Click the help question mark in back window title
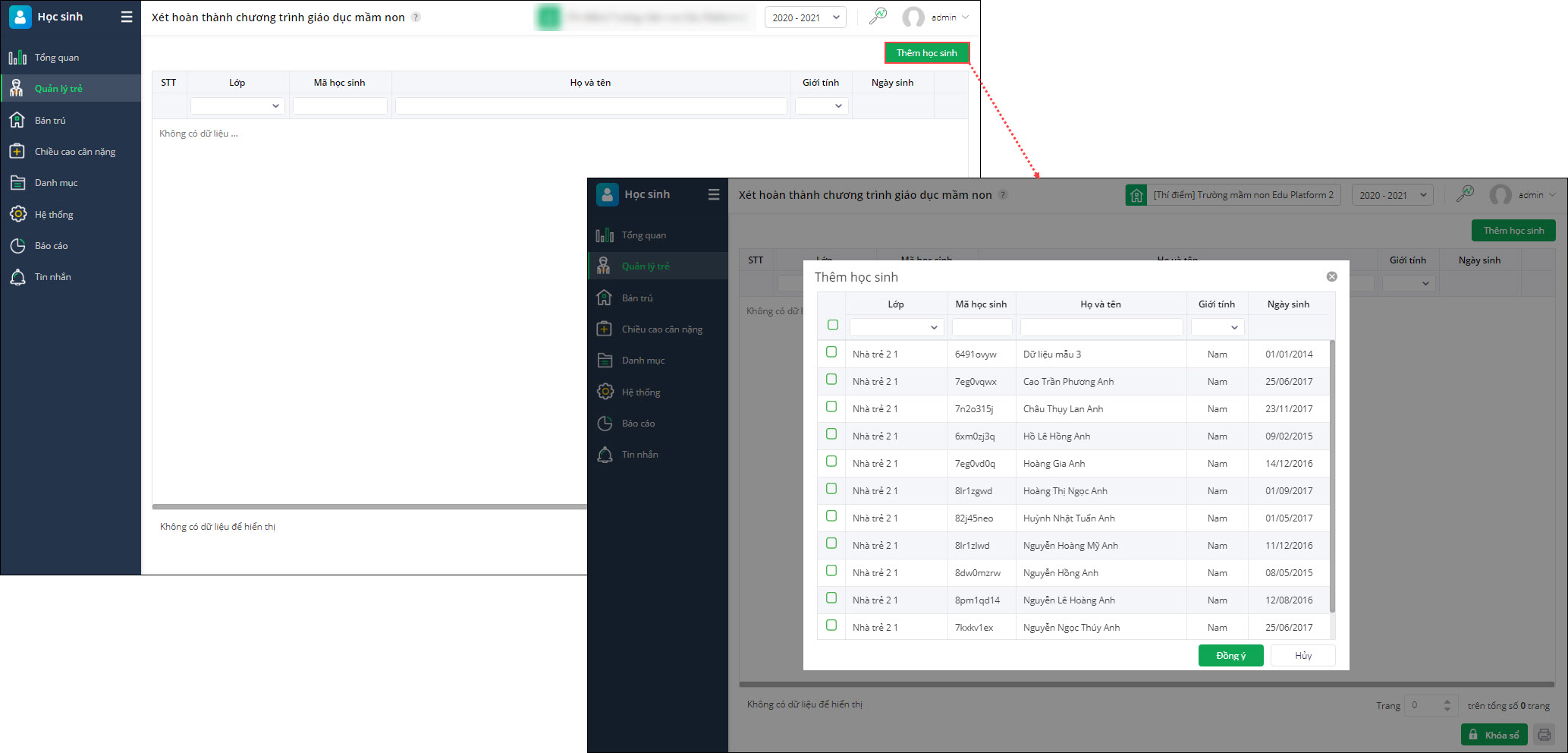The width and height of the screenshot is (1568, 753). click(416, 17)
